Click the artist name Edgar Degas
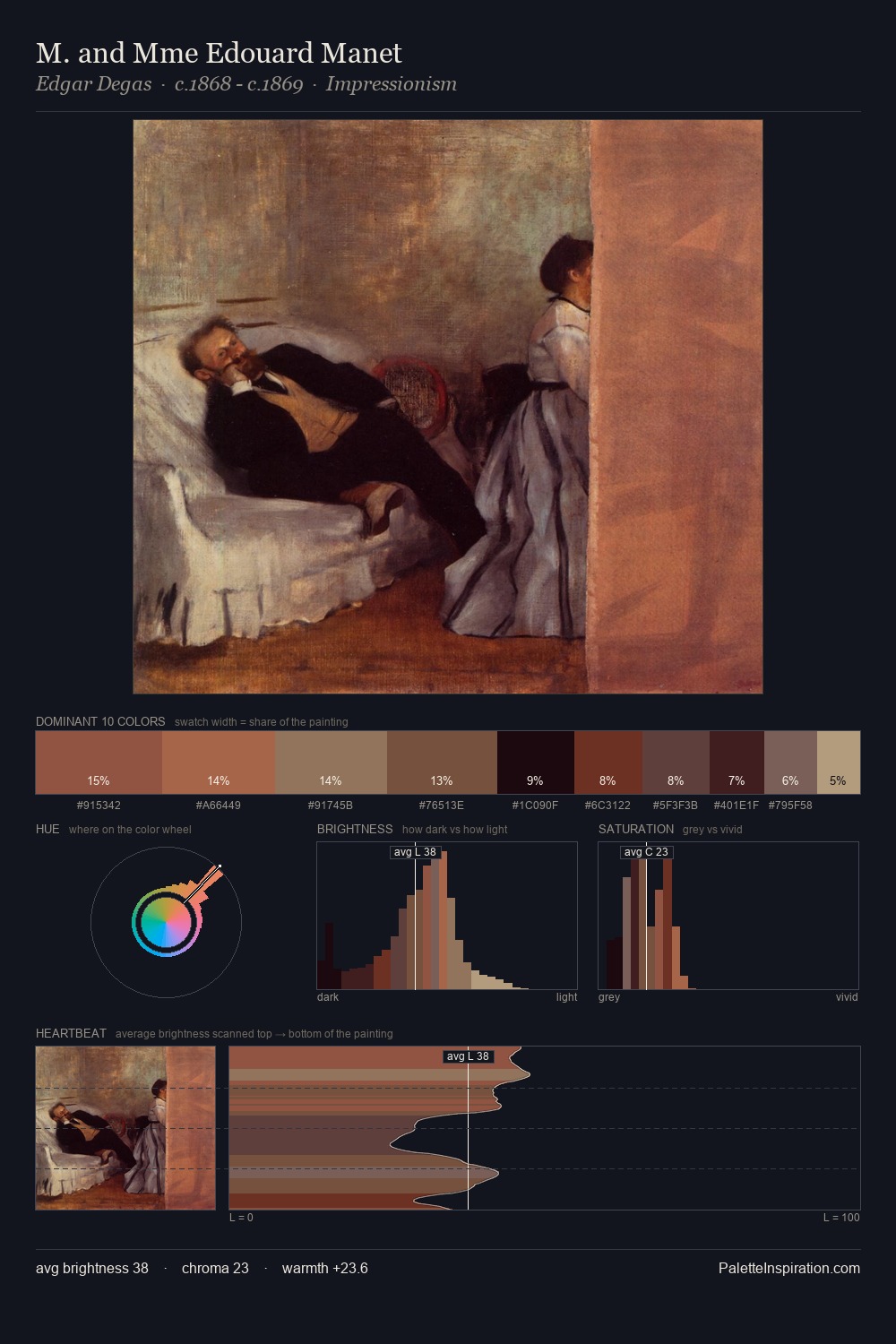The width and height of the screenshot is (896, 1344). [93, 84]
